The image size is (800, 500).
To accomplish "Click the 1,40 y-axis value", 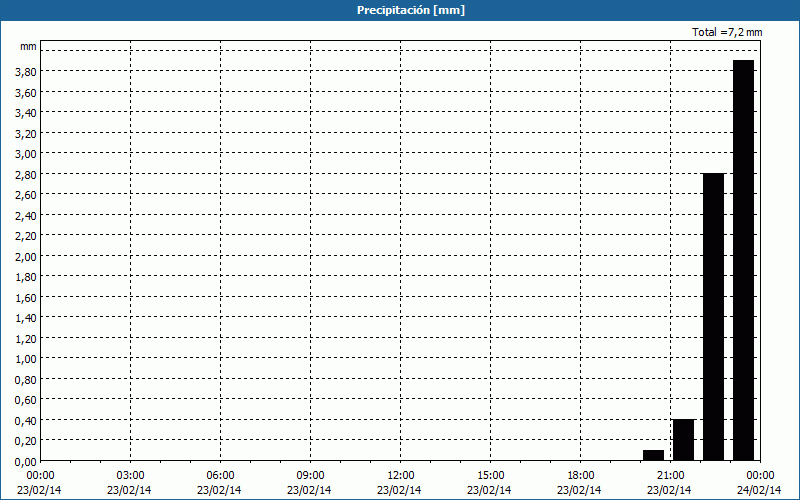I will 26,318.
